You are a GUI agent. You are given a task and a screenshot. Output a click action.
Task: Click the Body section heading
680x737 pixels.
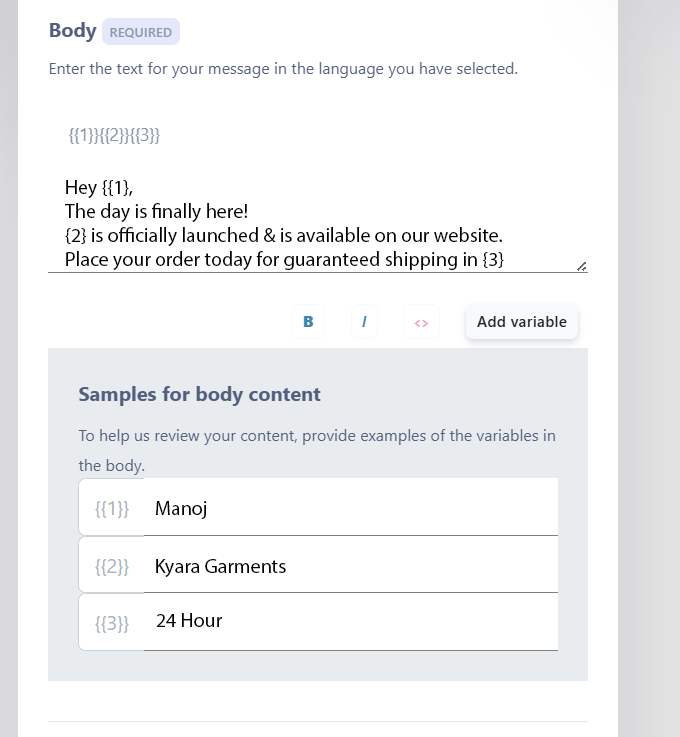tap(73, 30)
